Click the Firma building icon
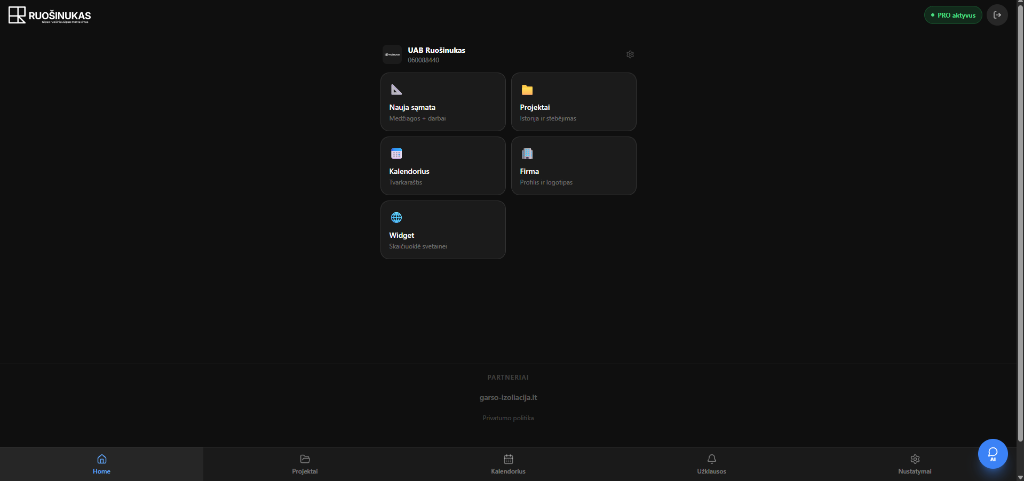 pos(527,153)
